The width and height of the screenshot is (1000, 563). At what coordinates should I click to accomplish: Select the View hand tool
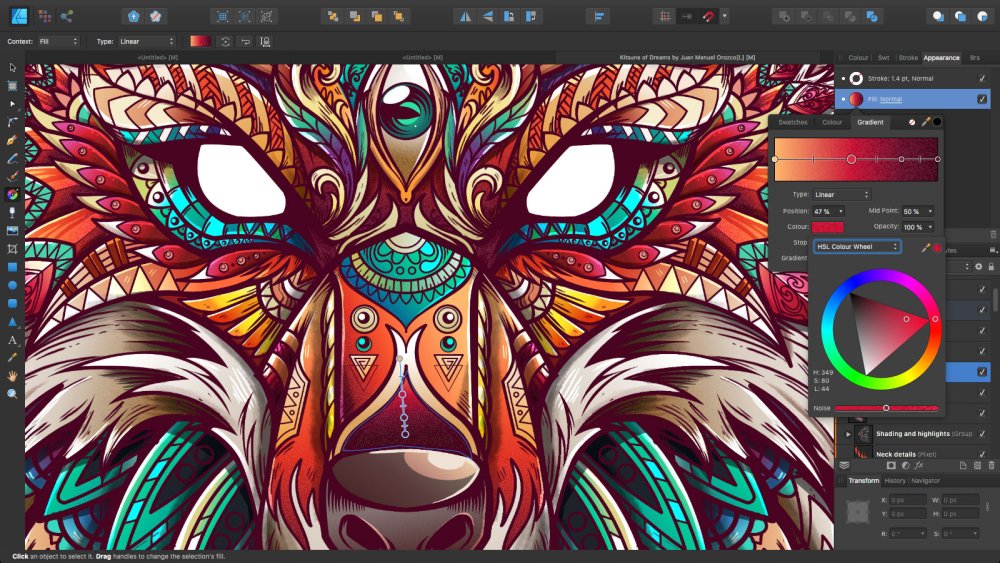[x=12, y=376]
